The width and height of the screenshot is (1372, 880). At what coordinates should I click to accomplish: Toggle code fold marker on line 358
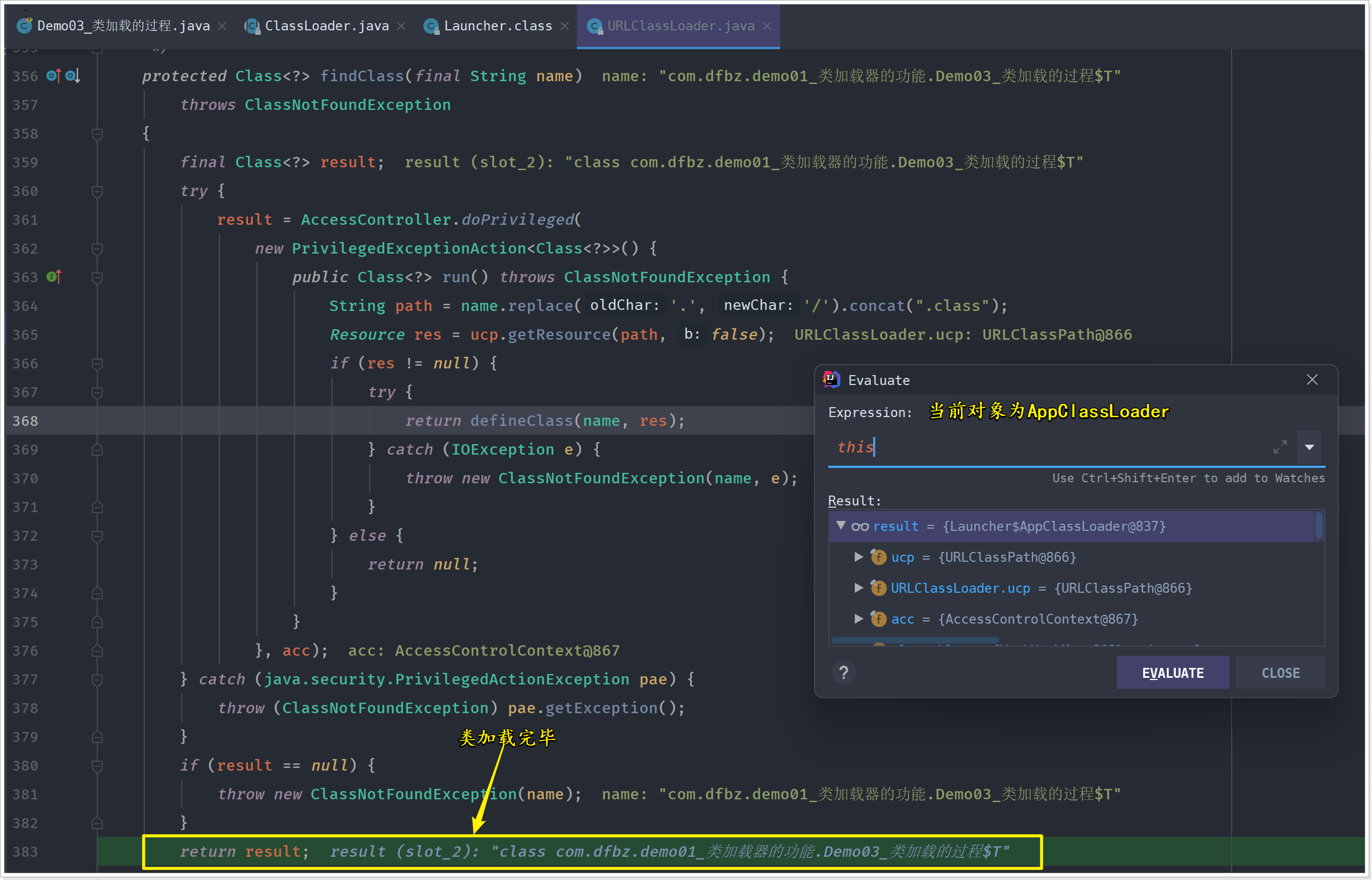pos(97,134)
